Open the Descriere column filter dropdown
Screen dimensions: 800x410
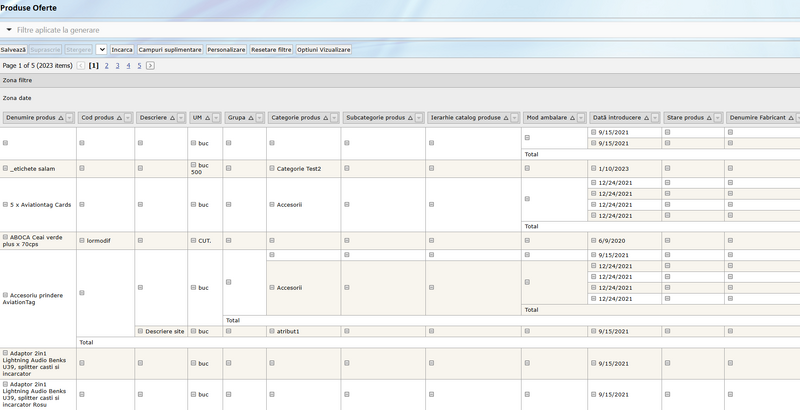pyautogui.click(x=182, y=118)
